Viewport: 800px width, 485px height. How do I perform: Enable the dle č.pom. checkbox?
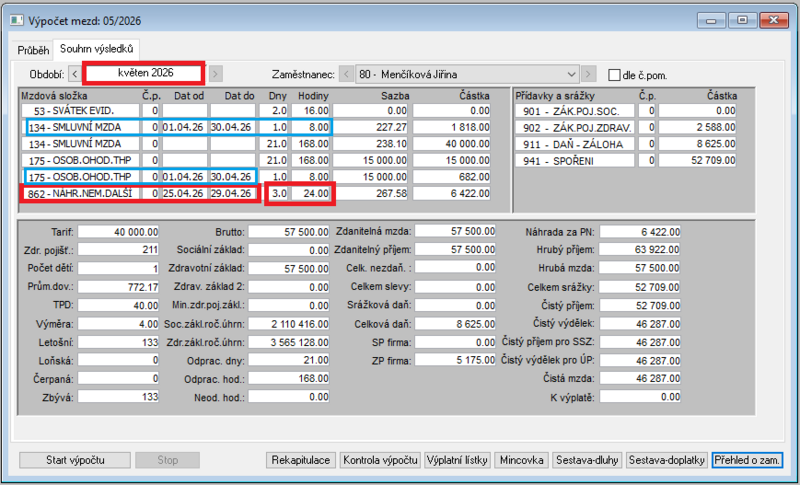614,75
